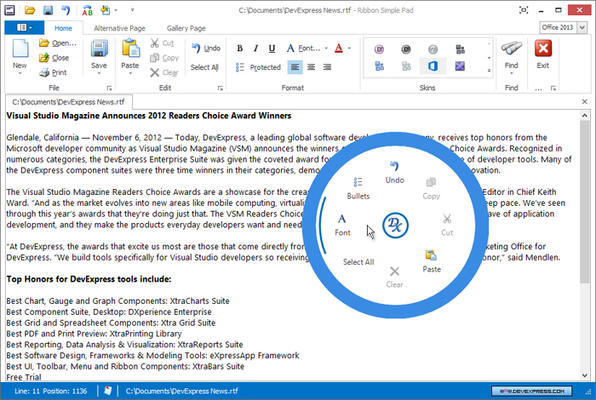Switch to the Gallery Page tab

pyautogui.click(x=186, y=28)
